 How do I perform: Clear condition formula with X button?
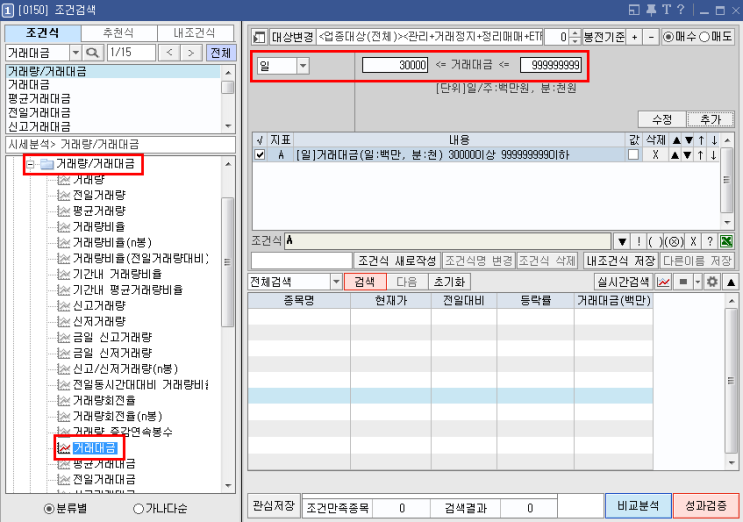[693, 242]
